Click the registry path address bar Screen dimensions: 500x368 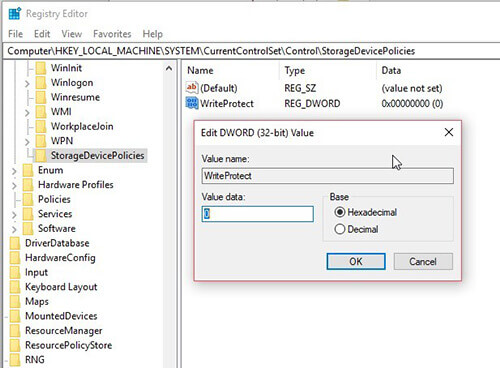251,51
